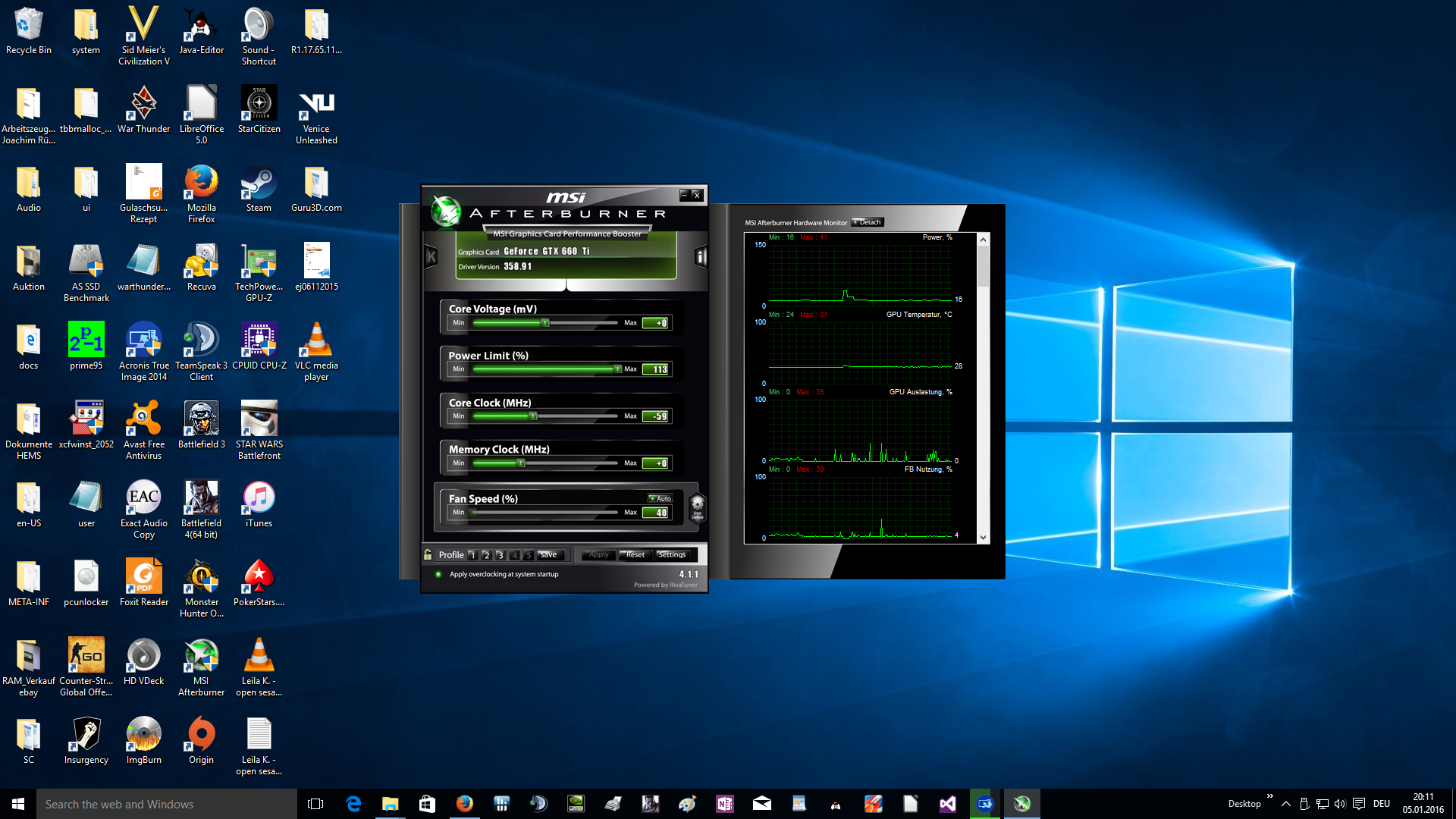Select Profile slot 1

pyautogui.click(x=472, y=555)
